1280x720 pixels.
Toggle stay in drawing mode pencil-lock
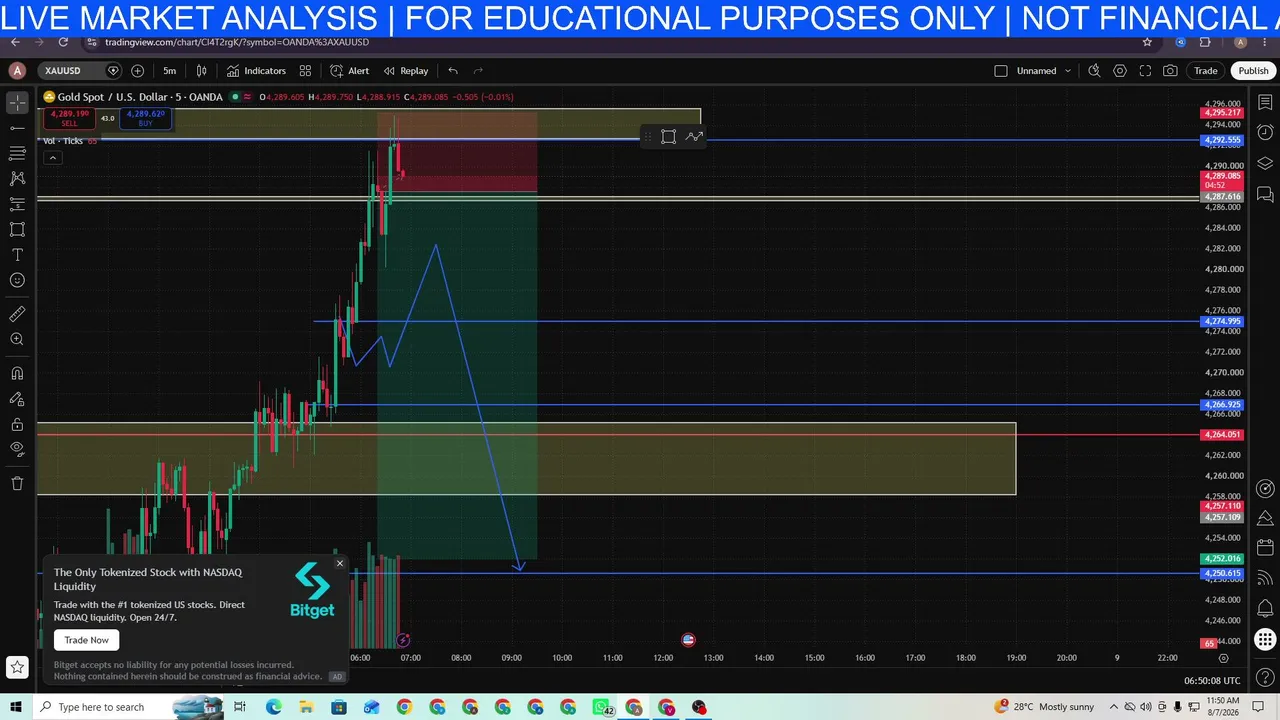[17, 399]
